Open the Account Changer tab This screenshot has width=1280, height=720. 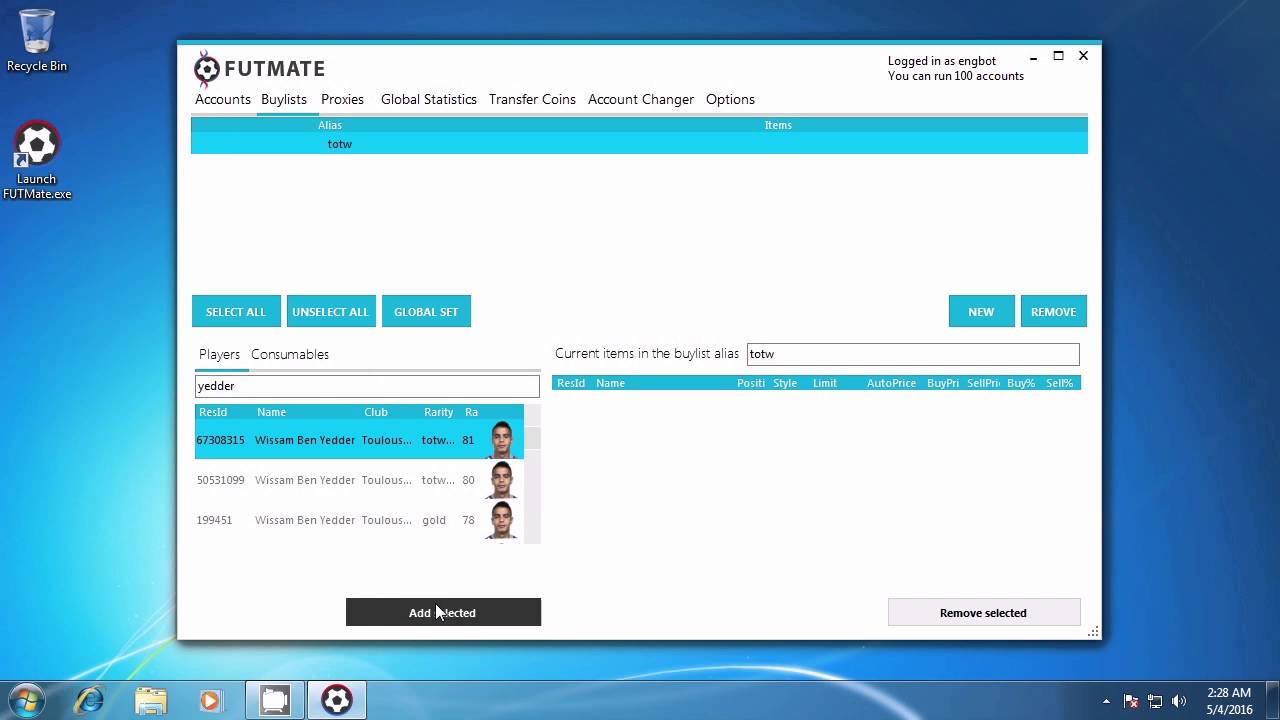[x=641, y=99]
